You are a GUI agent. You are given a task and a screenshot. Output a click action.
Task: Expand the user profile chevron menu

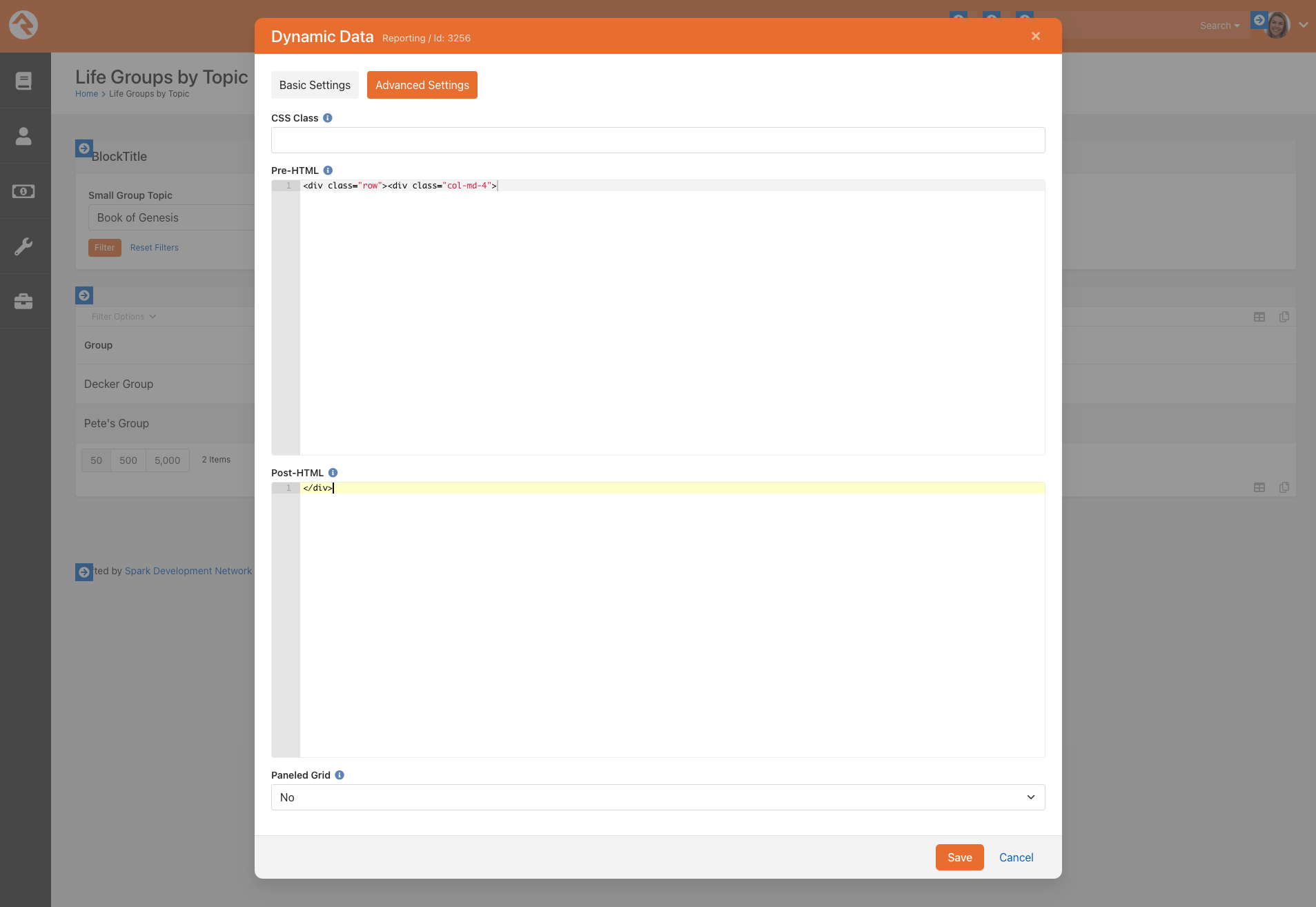point(1304,25)
